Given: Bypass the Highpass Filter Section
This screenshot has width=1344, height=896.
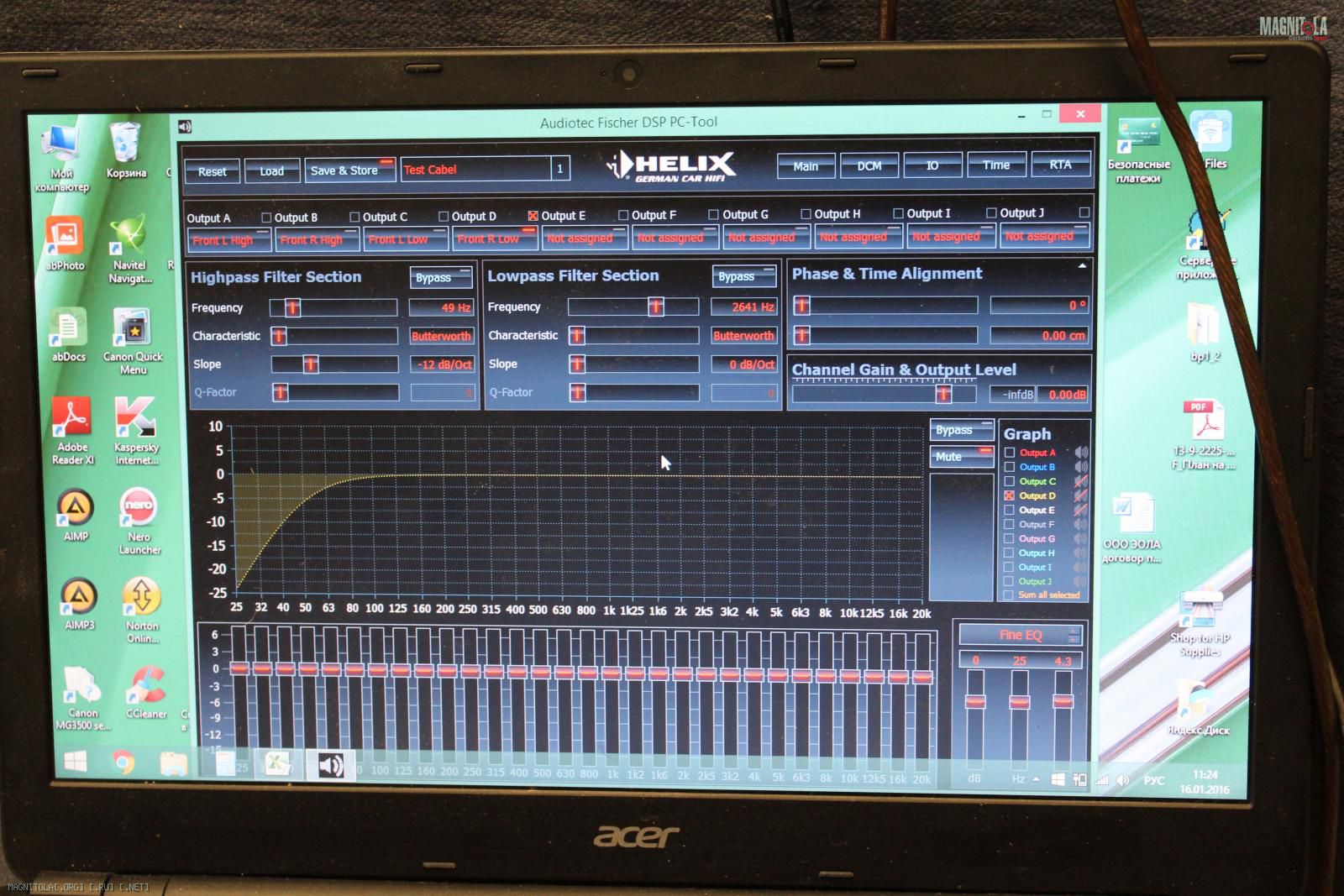Looking at the screenshot, I should click(441, 277).
